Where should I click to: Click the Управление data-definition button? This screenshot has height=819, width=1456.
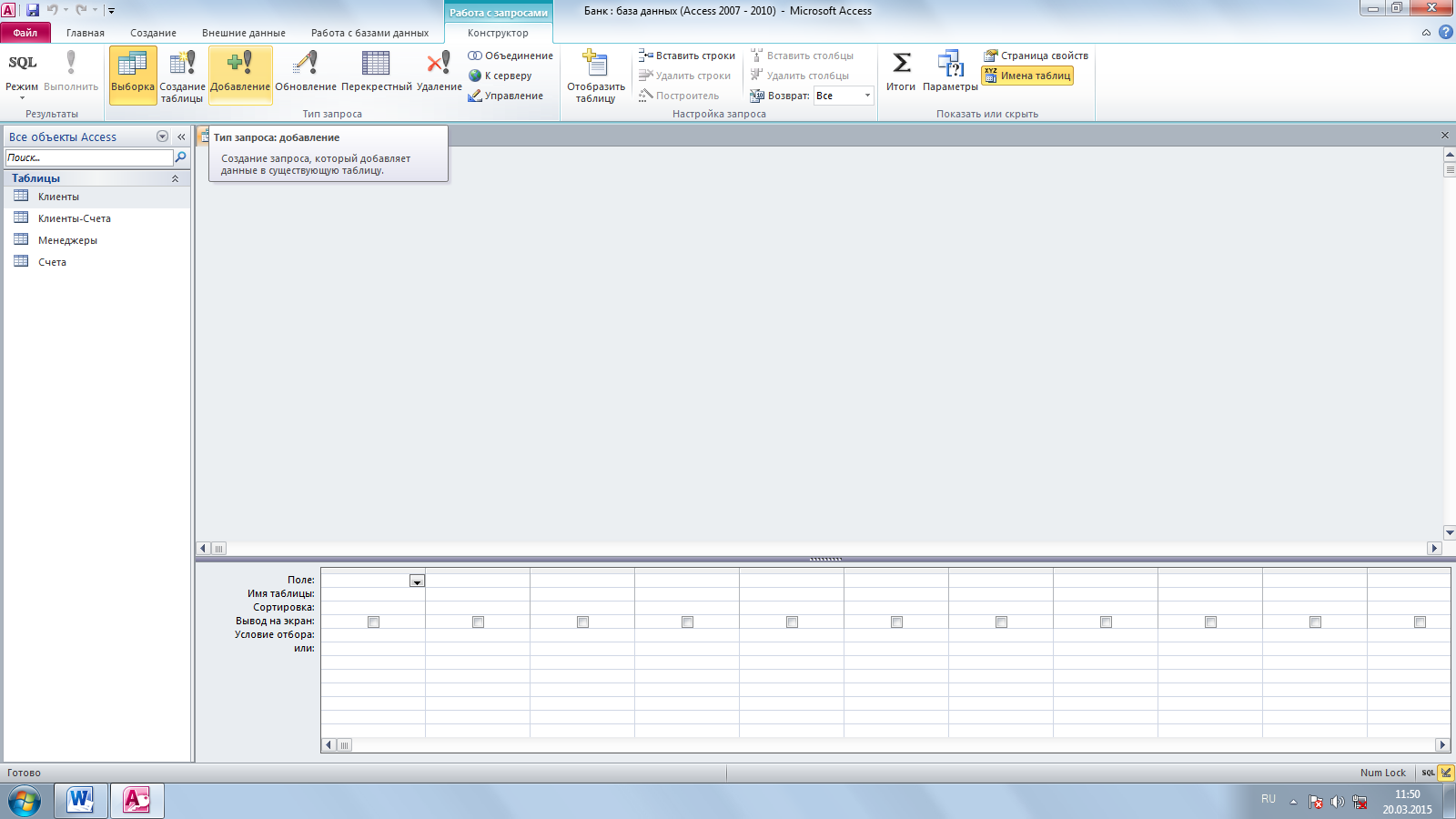click(x=506, y=96)
